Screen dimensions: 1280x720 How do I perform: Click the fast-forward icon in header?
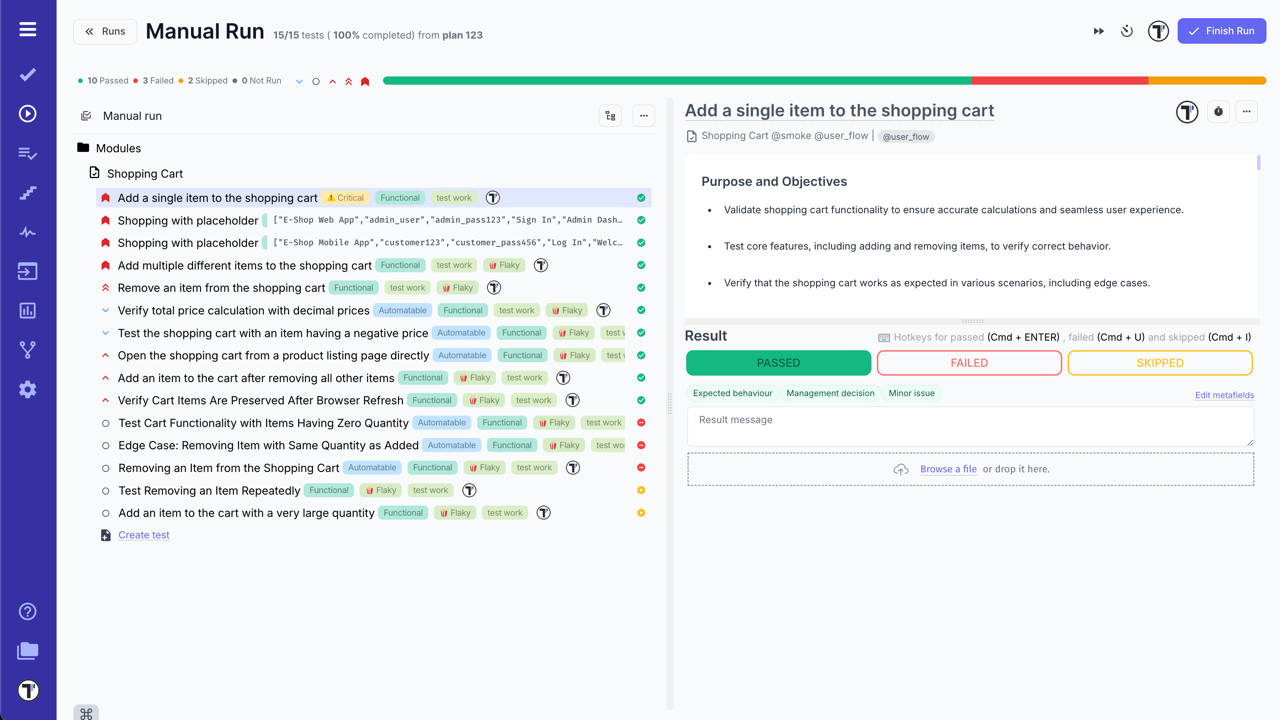pyautogui.click(x=1098, y=31)
